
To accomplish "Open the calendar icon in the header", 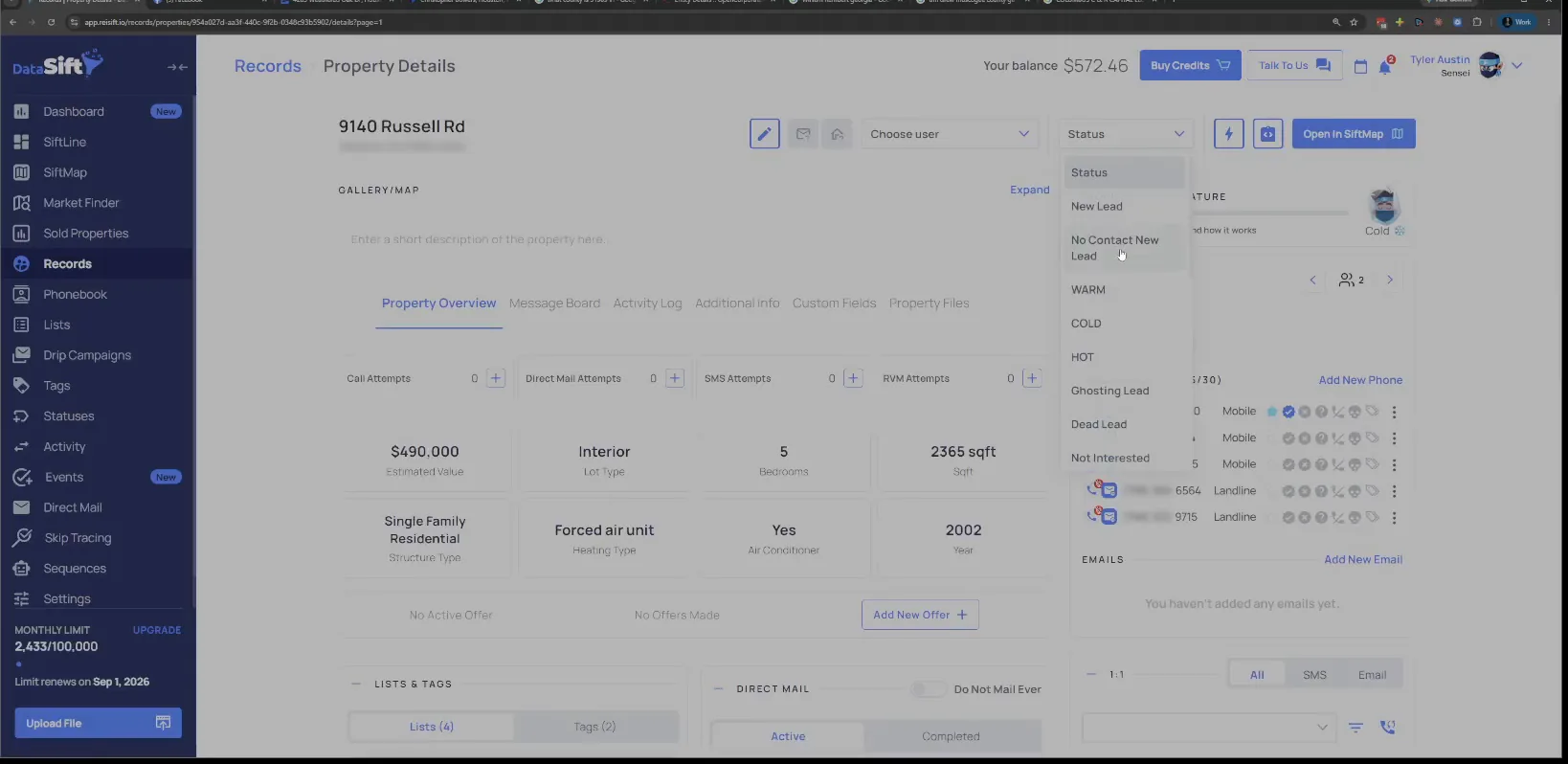I will tap(1360, 66).
